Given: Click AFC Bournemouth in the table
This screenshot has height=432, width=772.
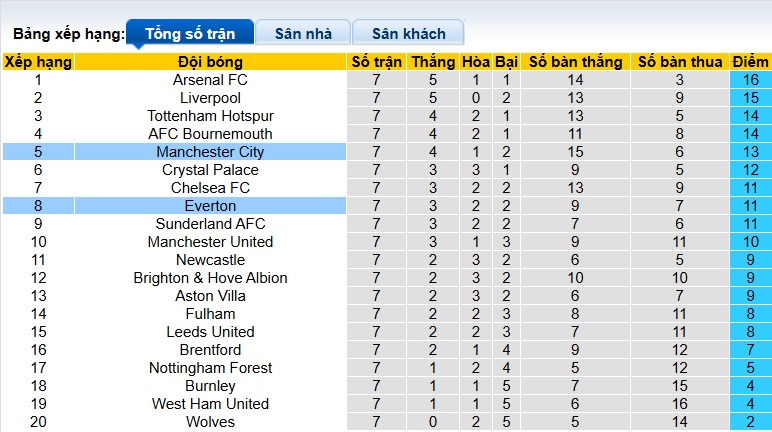Looking at the screenshot, I should click(210, 134).
